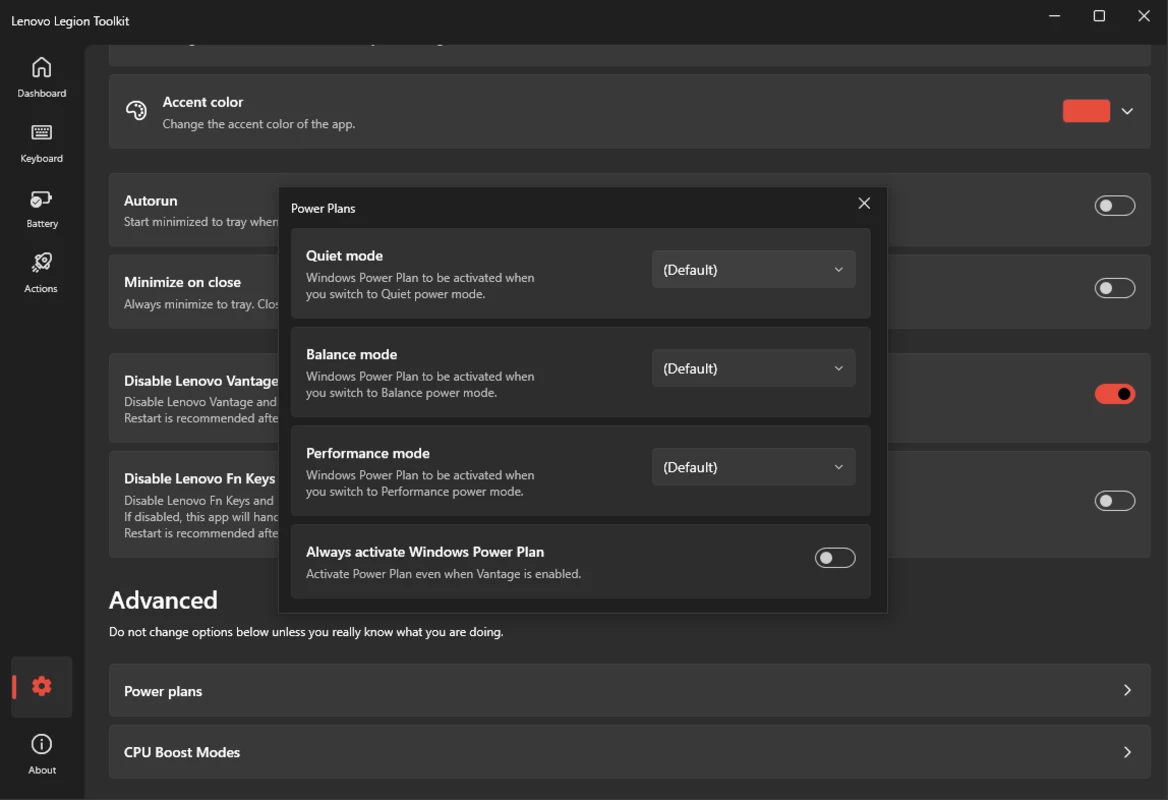Open the About info icon
Viewport: 1168px width, 800px height.
[x=42, y=744]
